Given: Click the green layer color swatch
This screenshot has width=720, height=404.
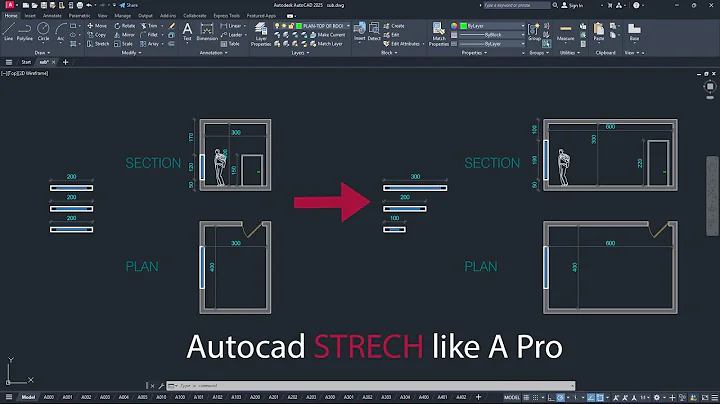Looking at the screenshot, I should (x=299, y=26).
